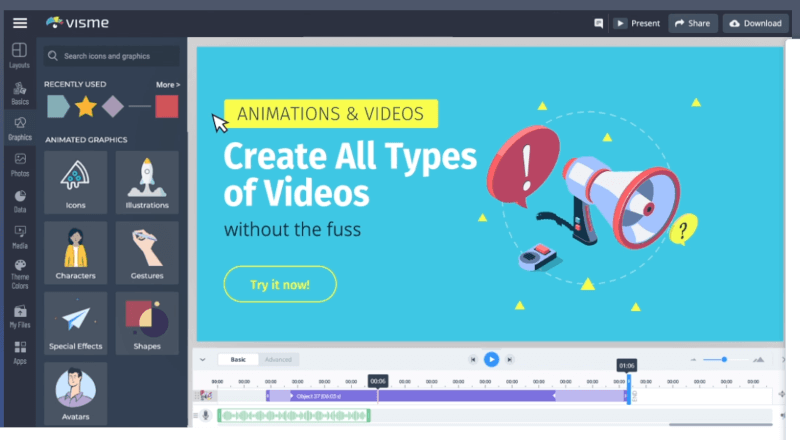Open the Data charts panel

(19, 200)
